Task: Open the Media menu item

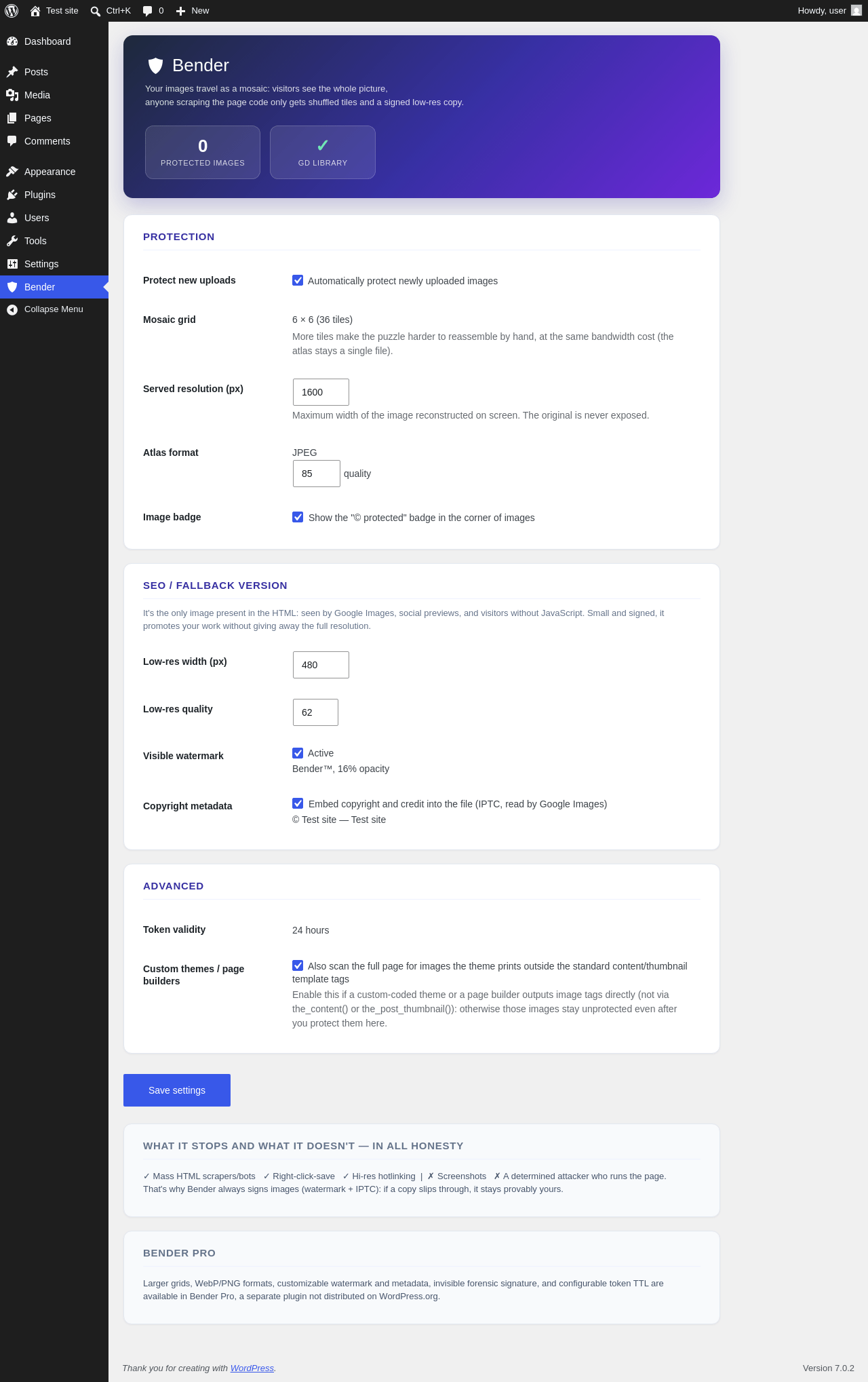Action: coord(54,95)
